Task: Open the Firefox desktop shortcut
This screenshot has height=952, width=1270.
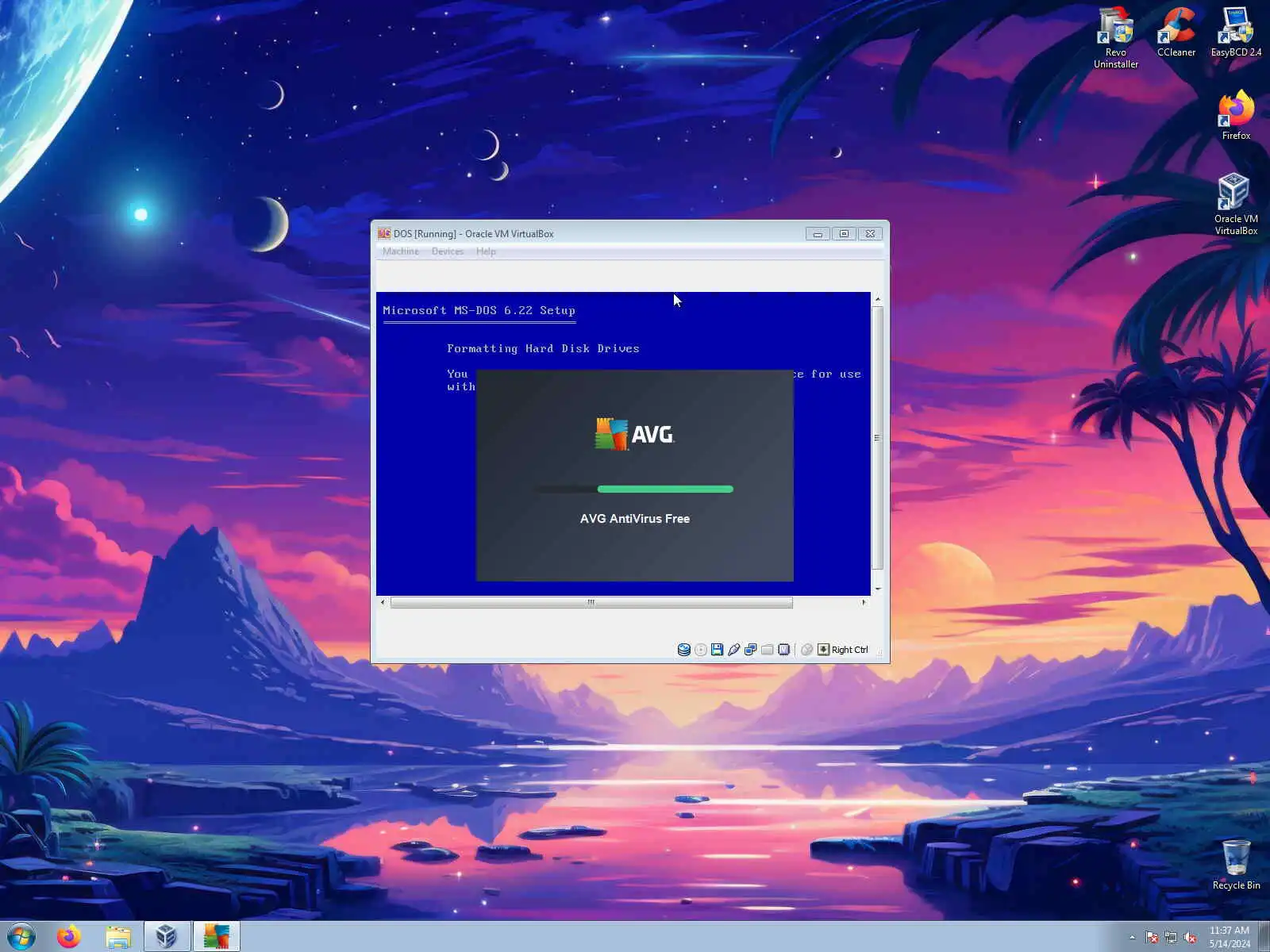Action: point(1236,116)
